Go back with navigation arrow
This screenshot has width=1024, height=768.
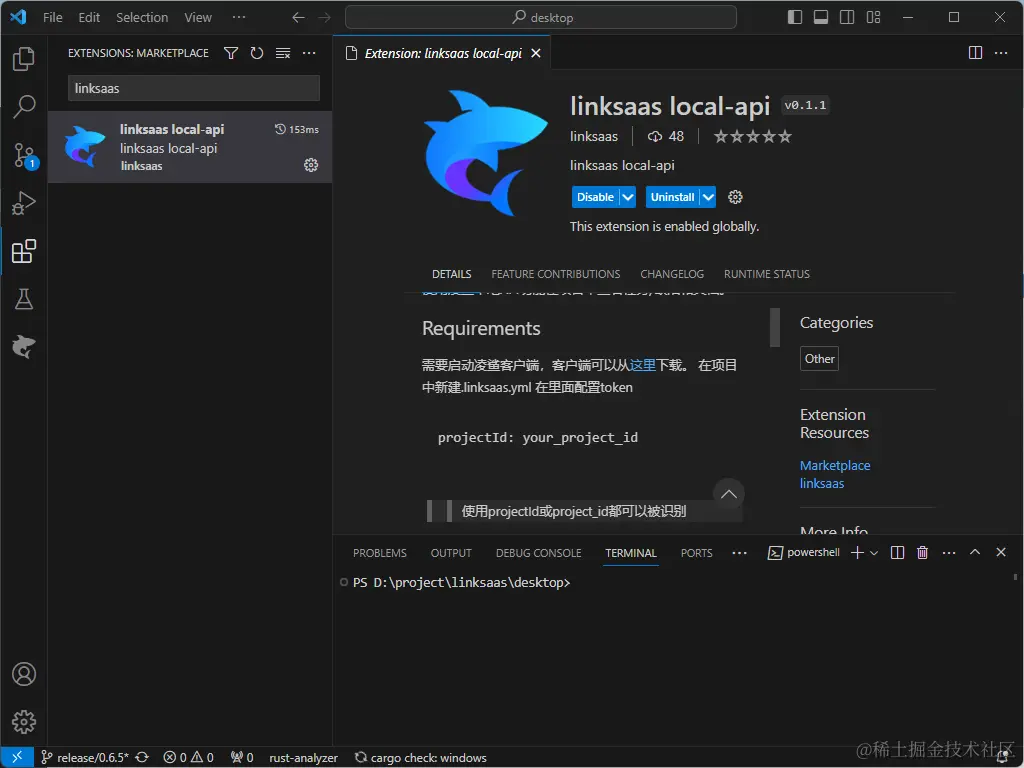pyautogui.click(x=298, y=18)
